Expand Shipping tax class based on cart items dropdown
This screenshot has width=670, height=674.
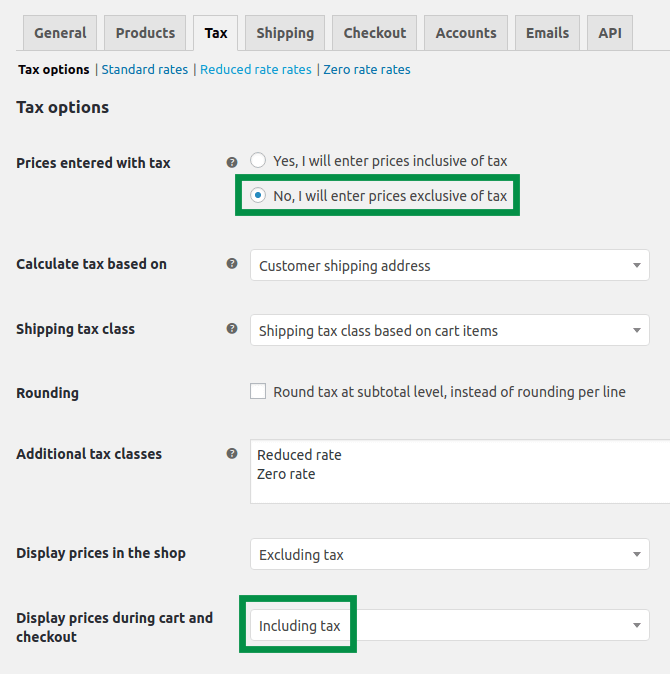450,330
